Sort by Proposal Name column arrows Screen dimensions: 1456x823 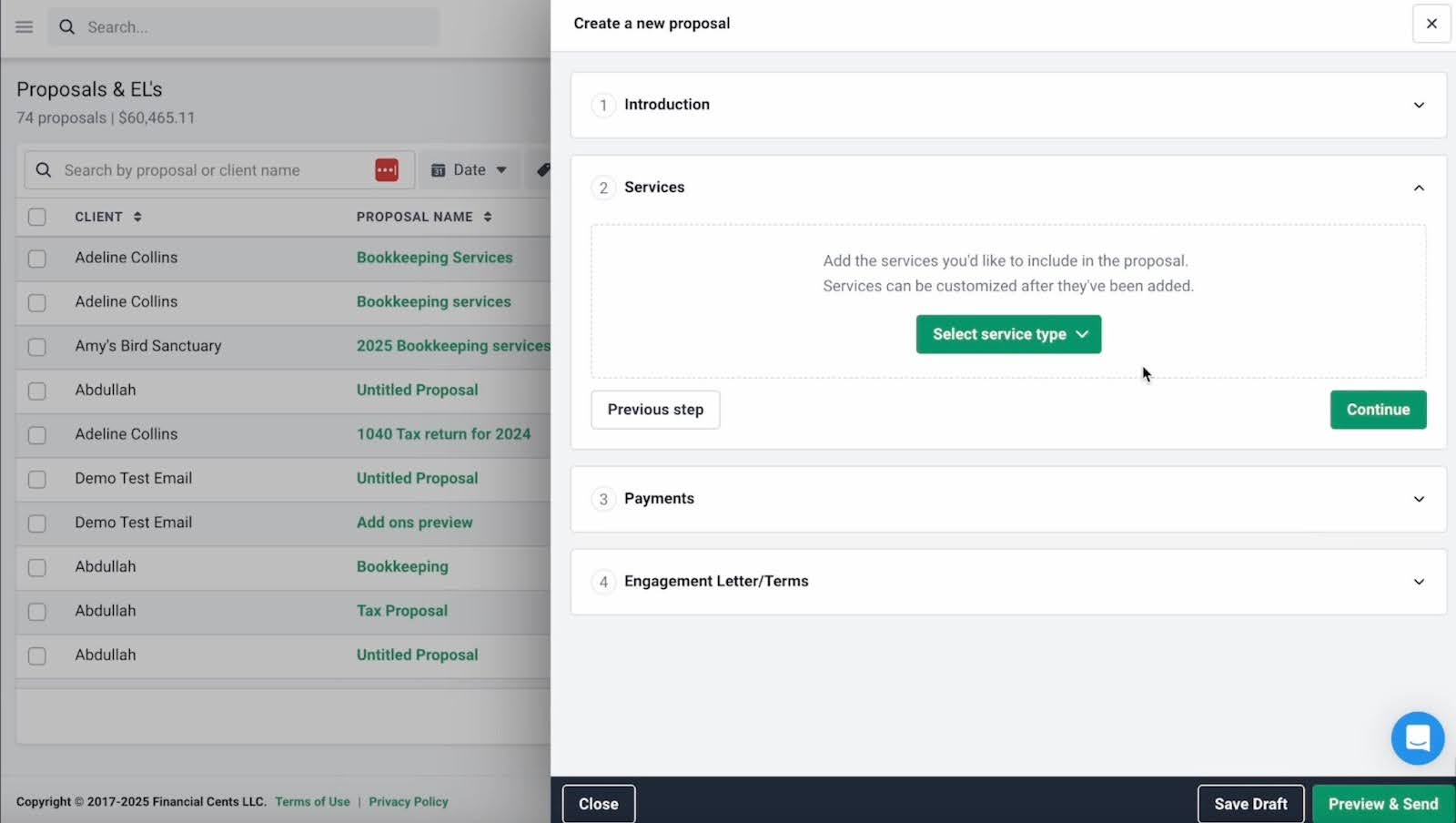point(488,217)
